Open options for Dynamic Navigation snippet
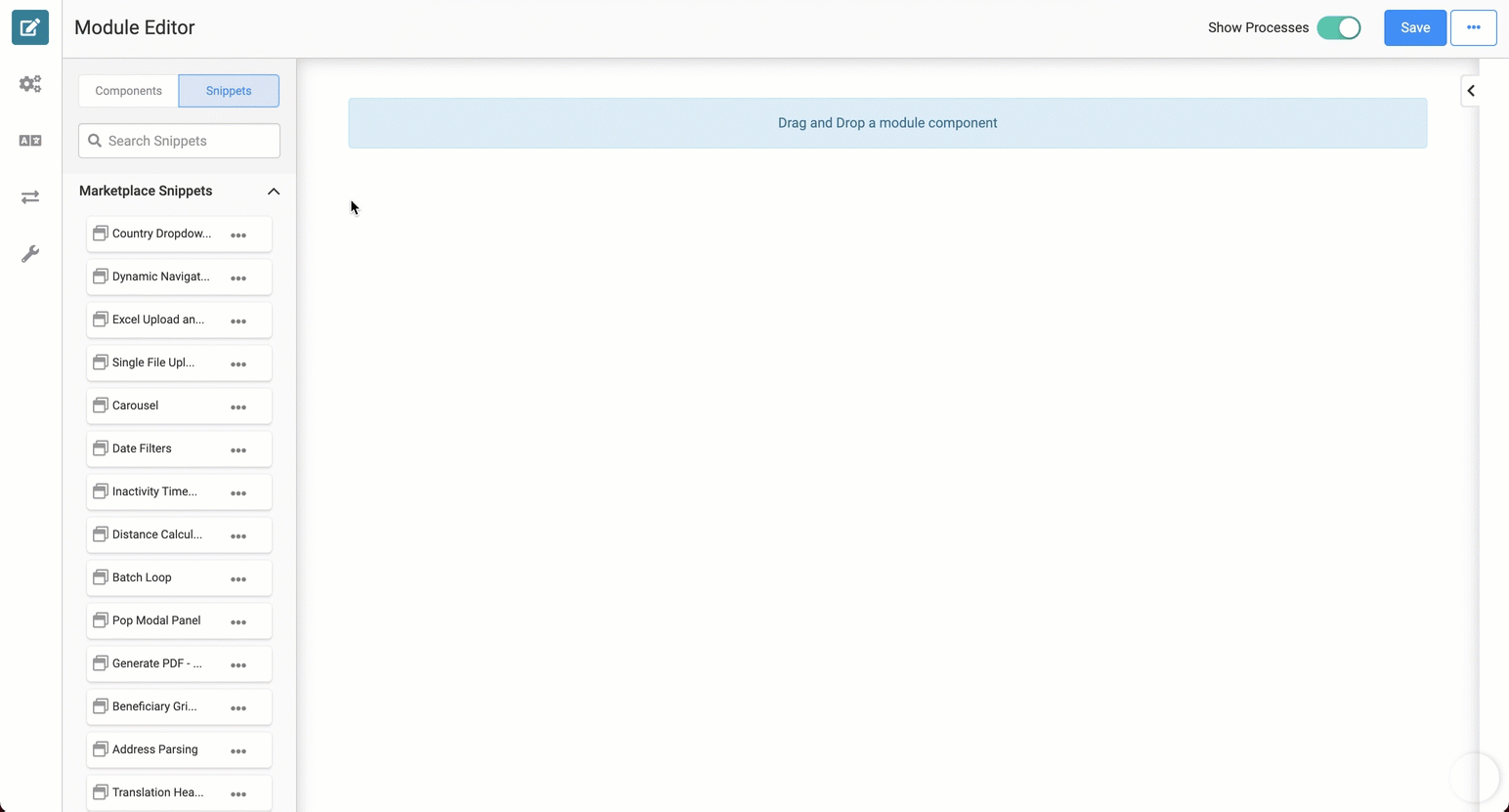Viewport: 1509px width, 812px height. click(238, 278)
